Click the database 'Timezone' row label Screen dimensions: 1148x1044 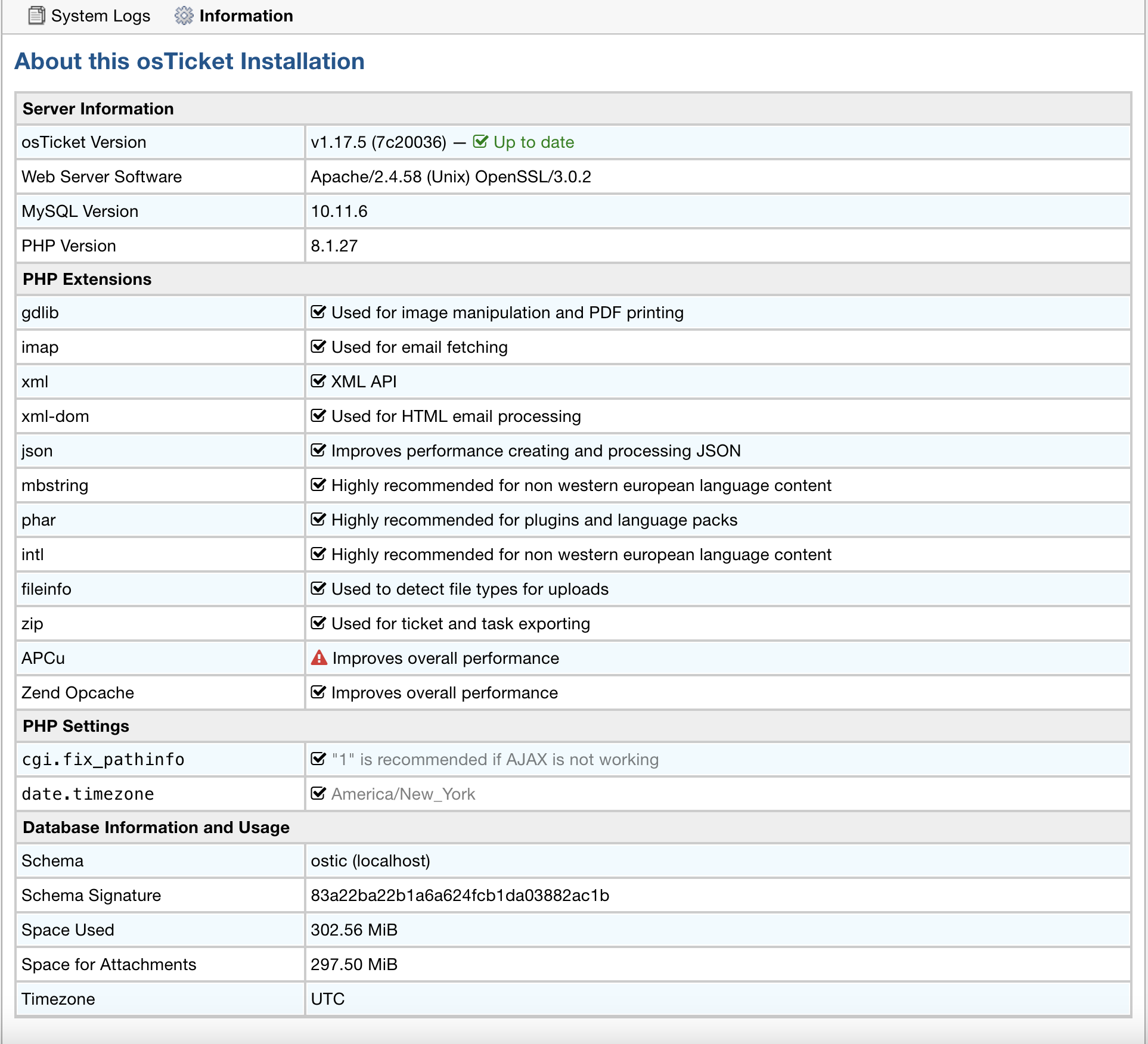pyautogui.click(x=58, y=999)
